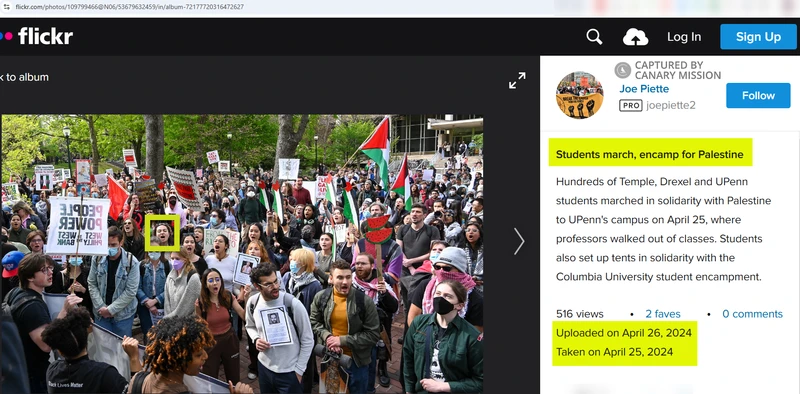Click the Flickr logo
This screenshot has width=800, height=394.
tap(37, 36)
